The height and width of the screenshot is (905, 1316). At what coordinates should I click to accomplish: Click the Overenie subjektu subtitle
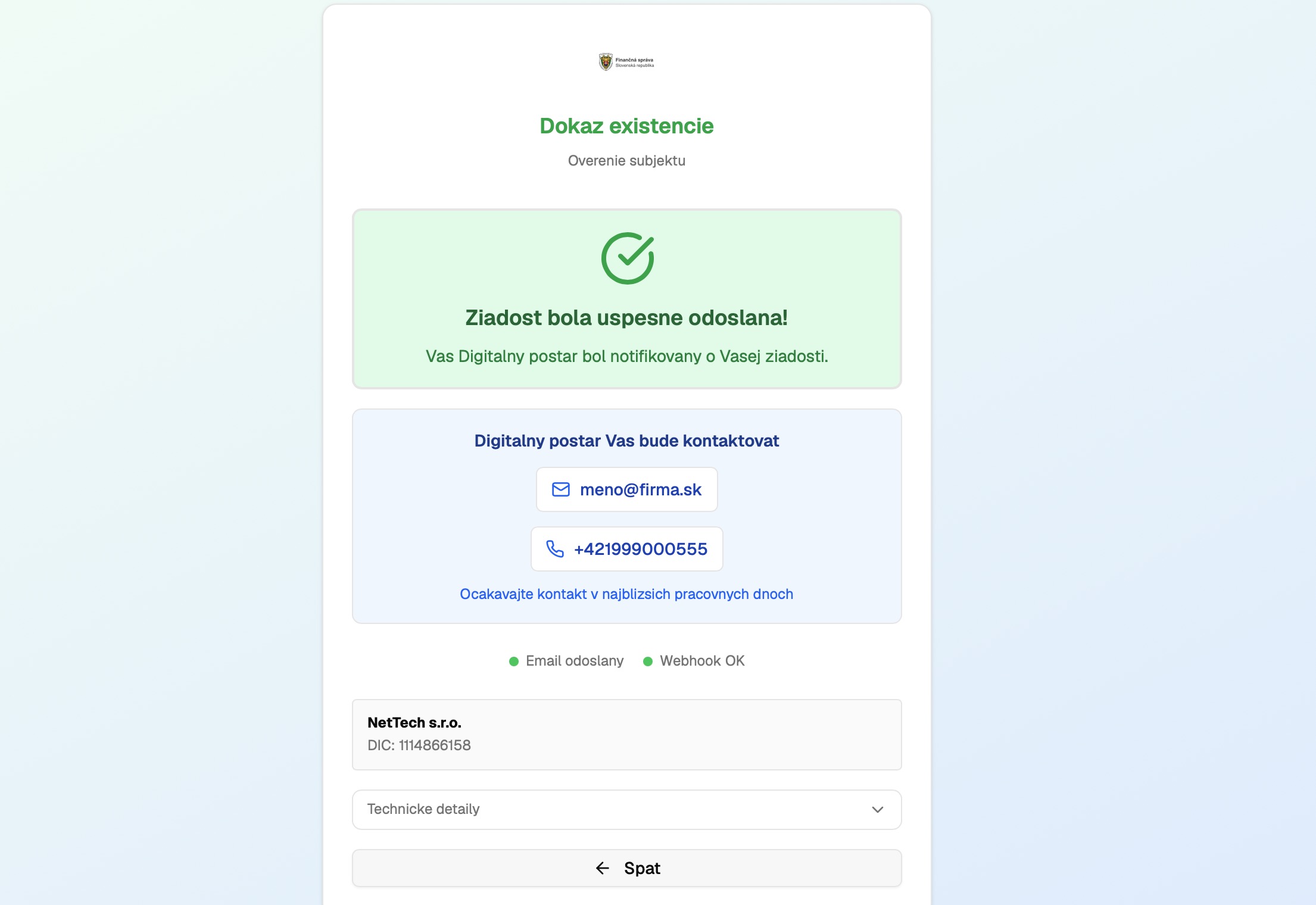click(x=626, y=161)
